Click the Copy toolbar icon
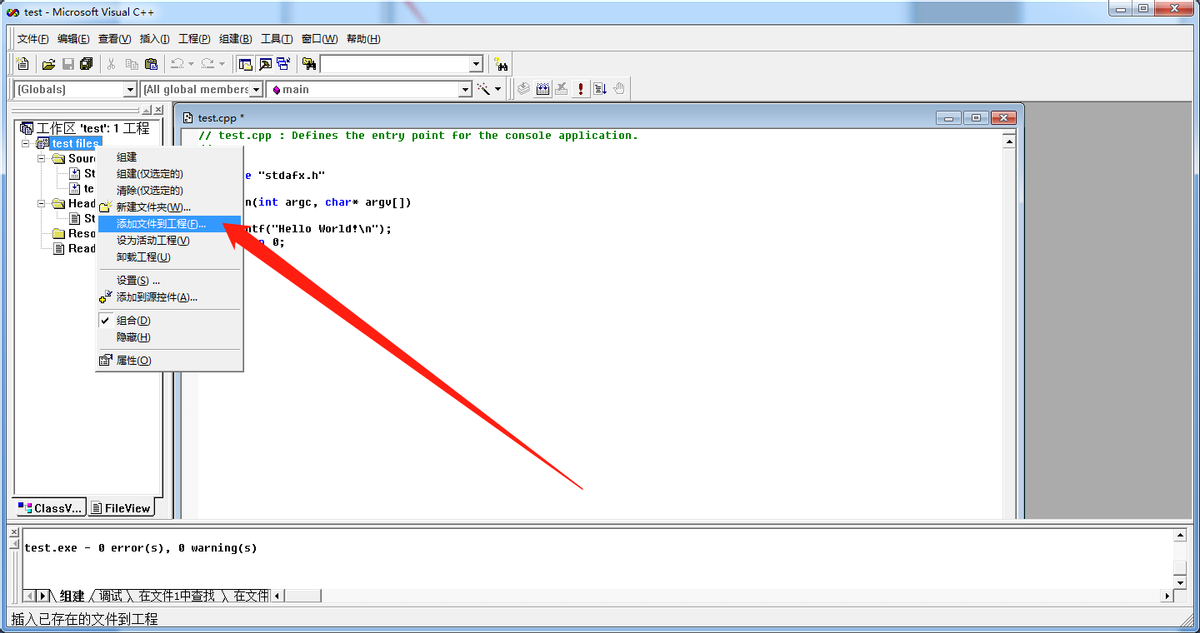The height and width of the screenshot is (633, 1200). point(131,64)
